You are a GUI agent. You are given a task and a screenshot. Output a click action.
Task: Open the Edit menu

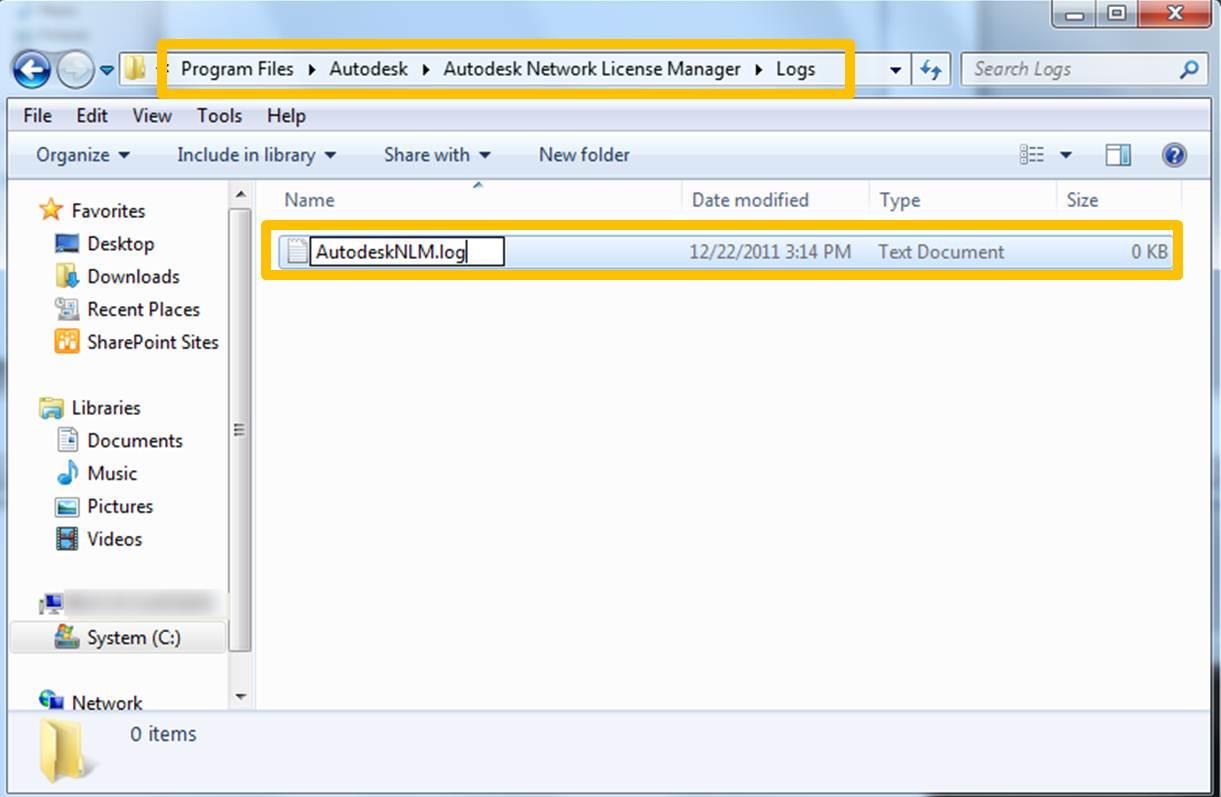click(x=92, y=116)
